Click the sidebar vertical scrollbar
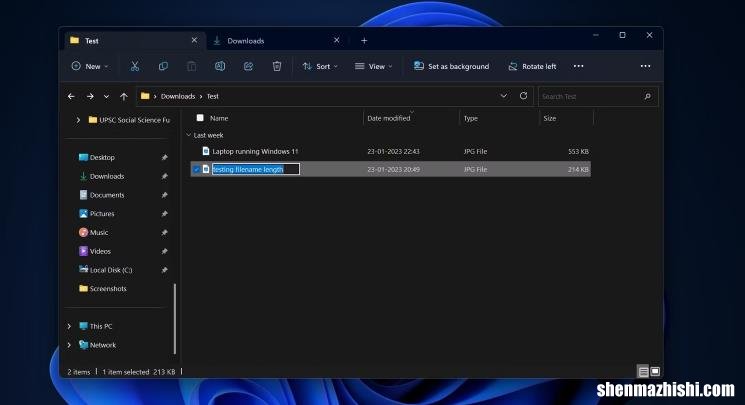 [x=175, y=318]
